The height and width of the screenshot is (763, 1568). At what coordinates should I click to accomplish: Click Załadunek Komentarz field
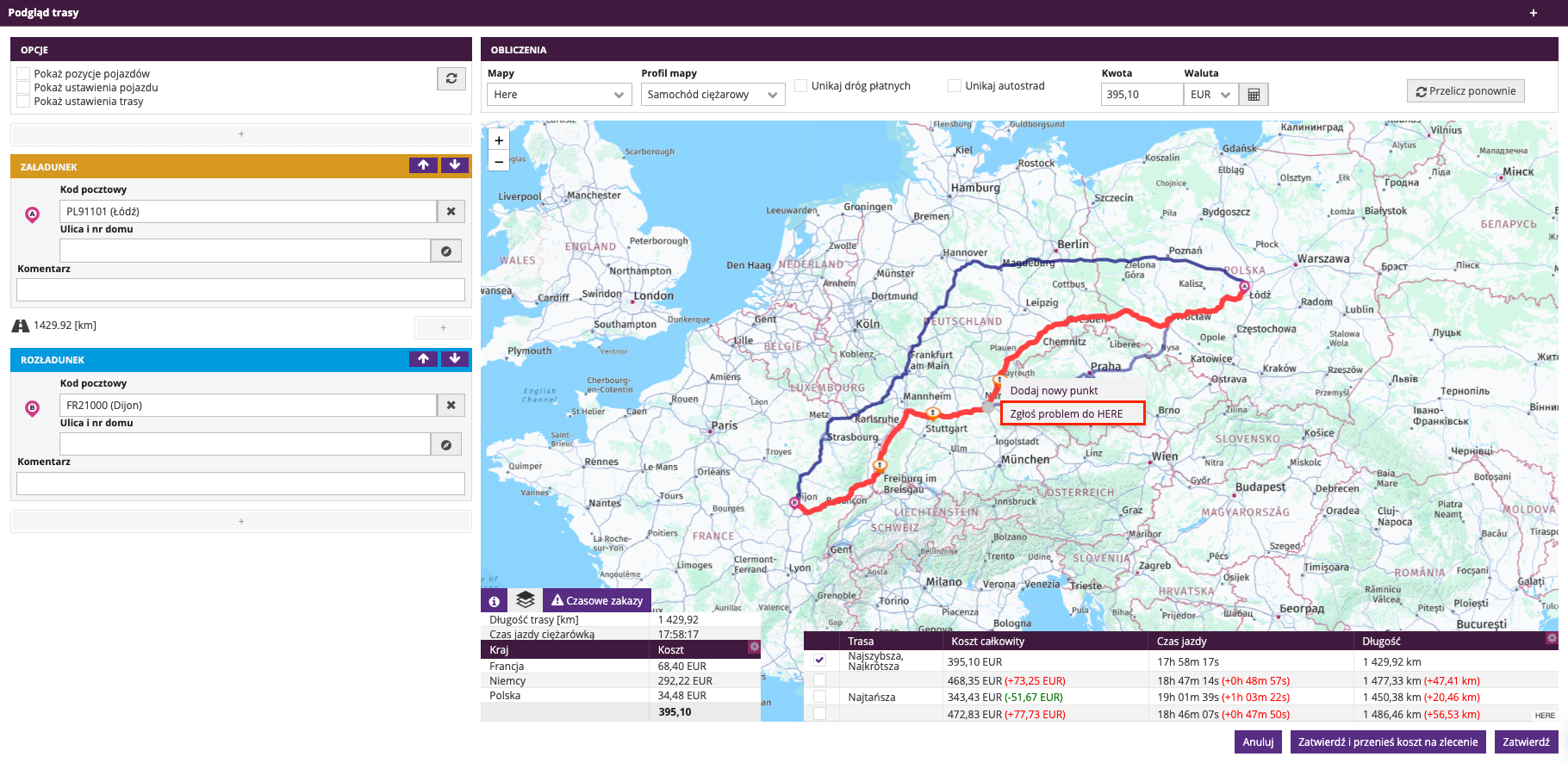[240, 289]
